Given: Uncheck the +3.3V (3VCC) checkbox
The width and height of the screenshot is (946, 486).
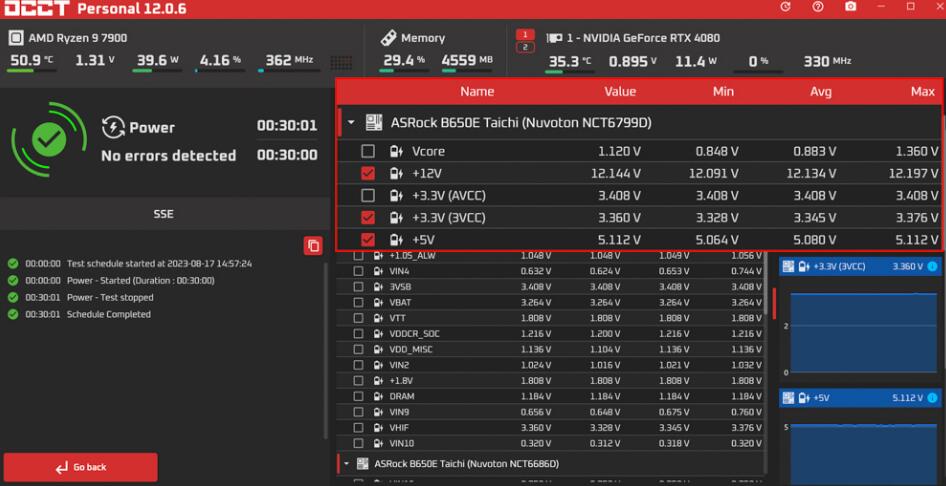Looking at the screenshot, I should (367, 218).
